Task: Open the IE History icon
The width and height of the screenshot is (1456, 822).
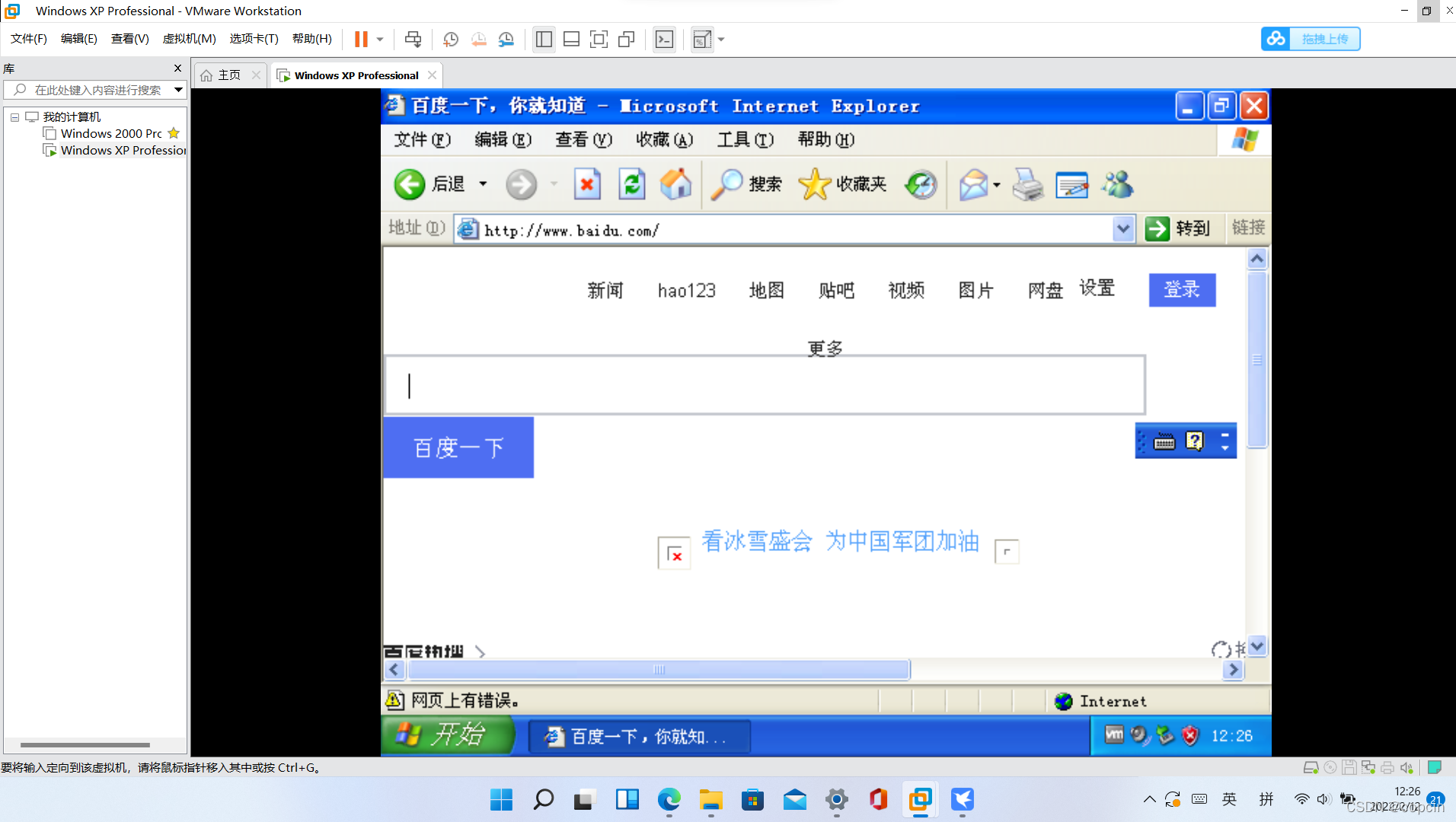Action: [921, 184]
